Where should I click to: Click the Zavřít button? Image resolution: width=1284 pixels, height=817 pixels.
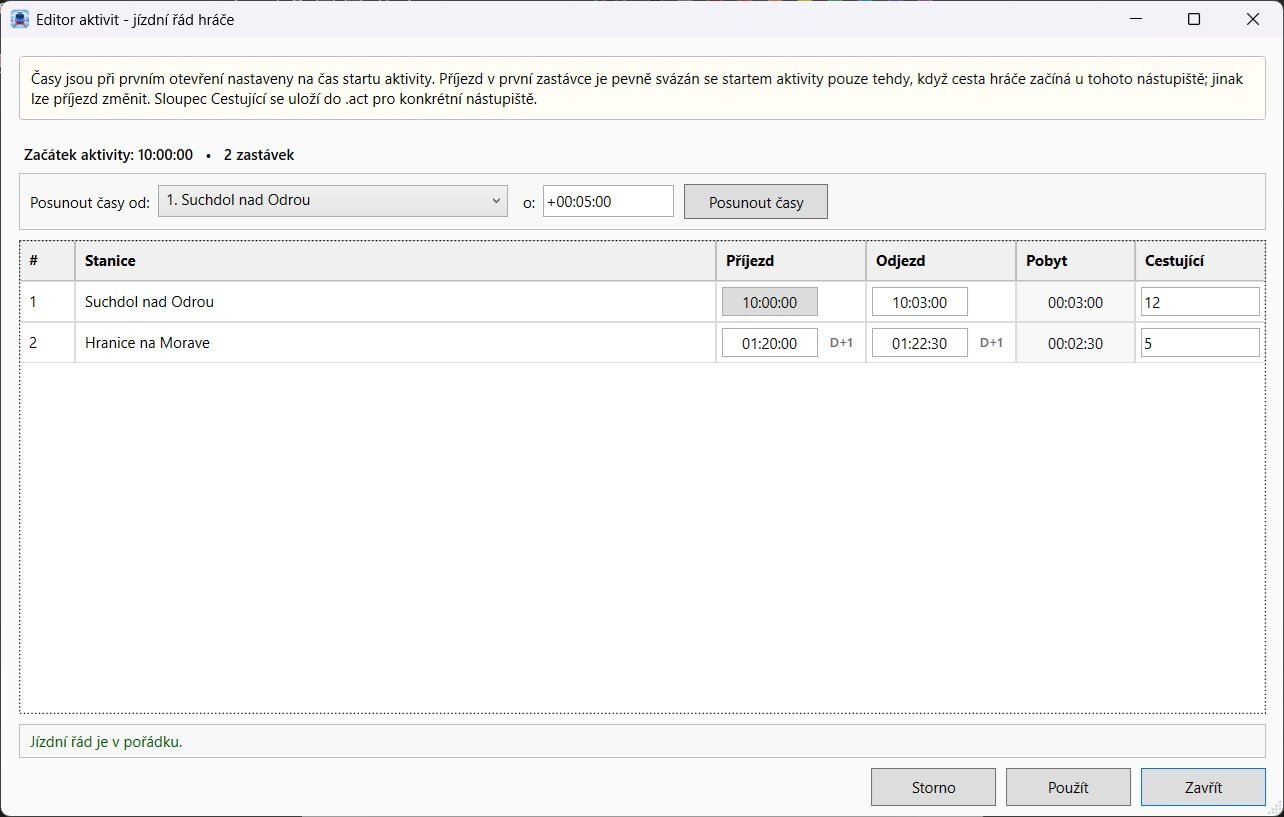[x=1203, y=787]
